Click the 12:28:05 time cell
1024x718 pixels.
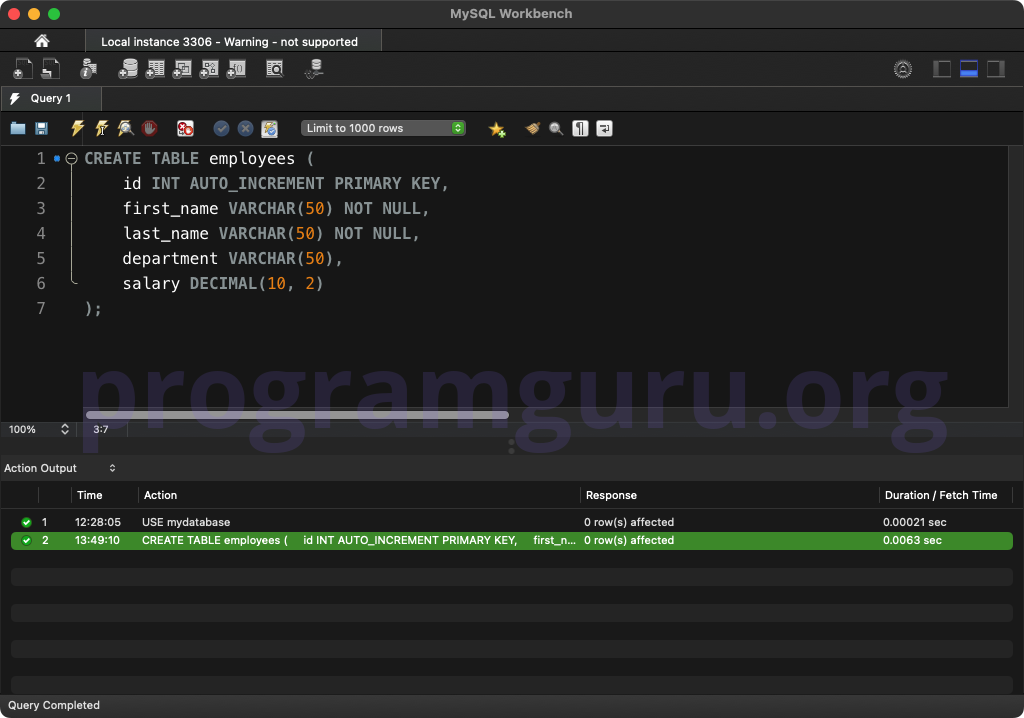point(98,522)
